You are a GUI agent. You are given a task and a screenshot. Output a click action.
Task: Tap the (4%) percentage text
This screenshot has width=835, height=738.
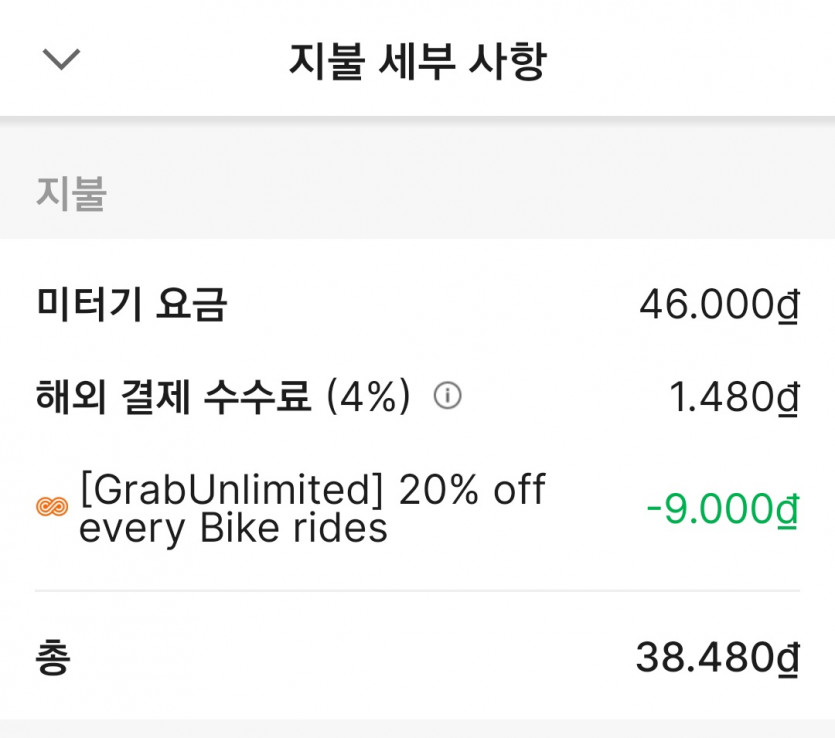pyautogui.click(x=368, y=397)
